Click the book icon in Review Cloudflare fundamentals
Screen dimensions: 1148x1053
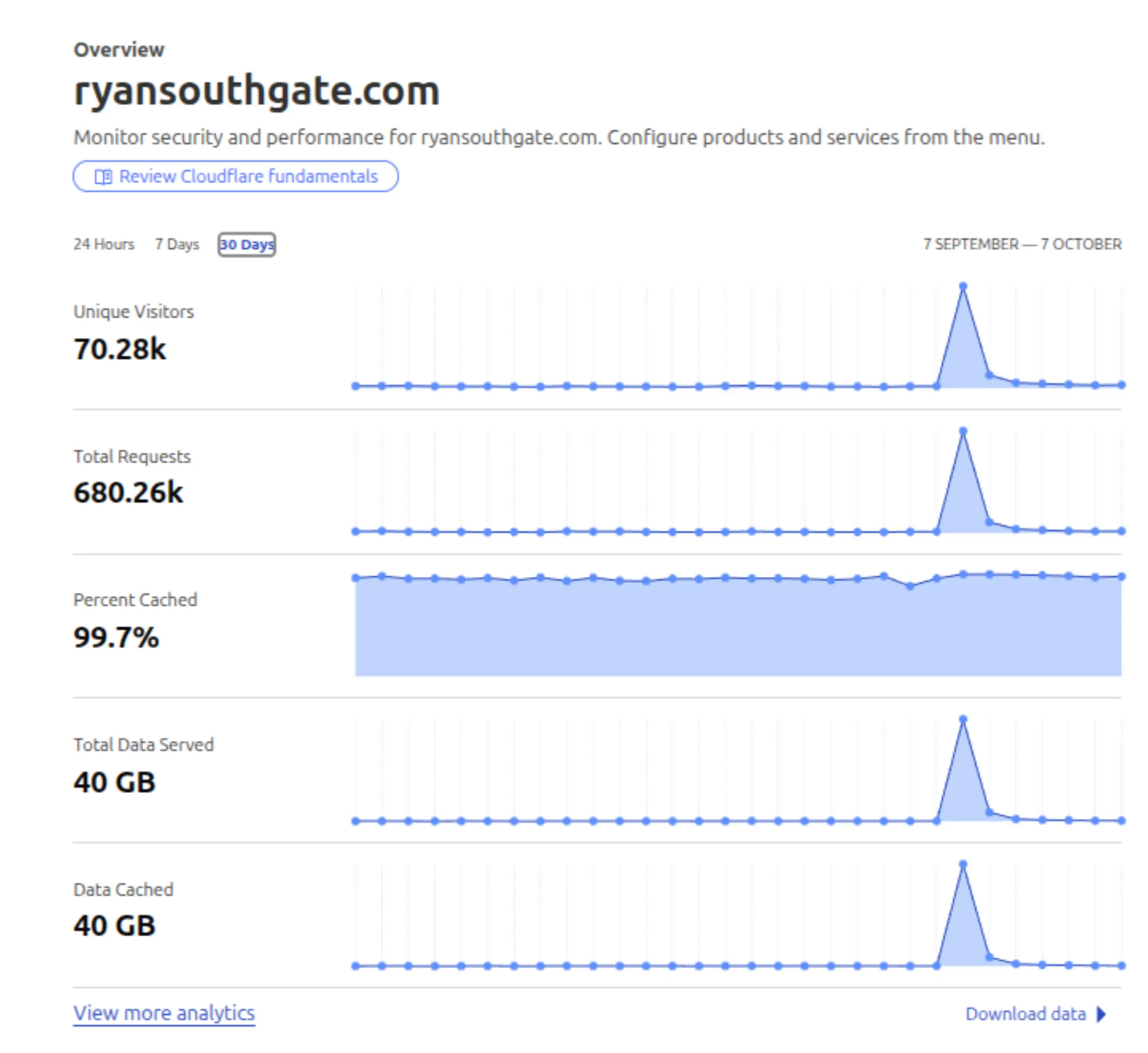(104, 176)
